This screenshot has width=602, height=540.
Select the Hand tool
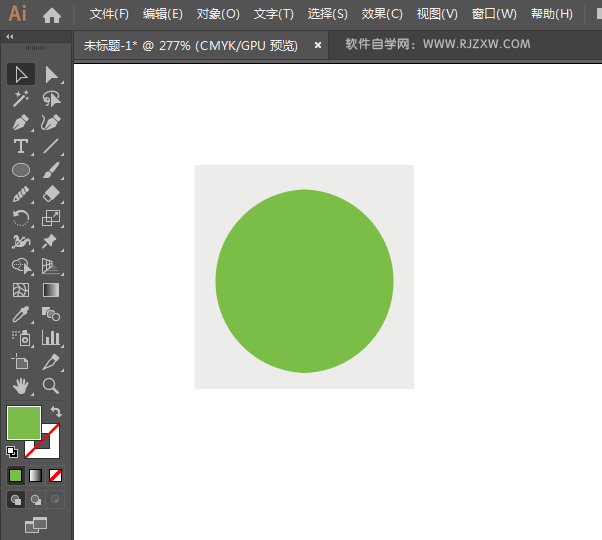pos(21,386)
